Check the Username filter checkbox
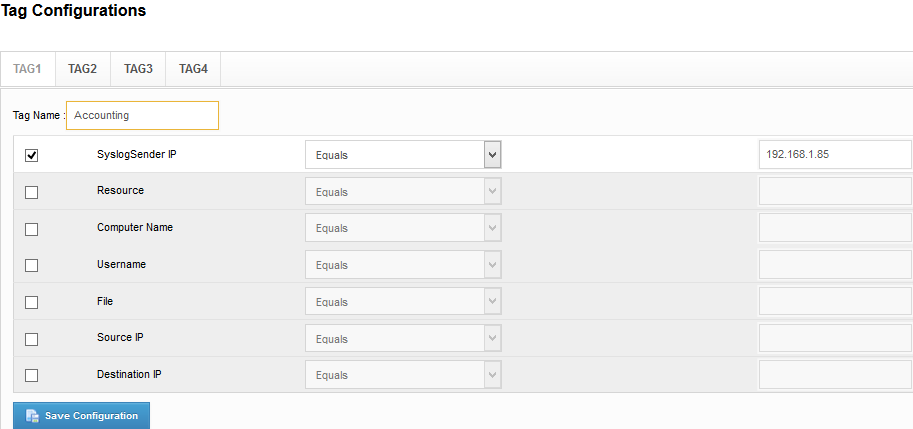Image resolution: width=913 pixels, height=429 pixels. pyautogui.click(x=31, y=266)
